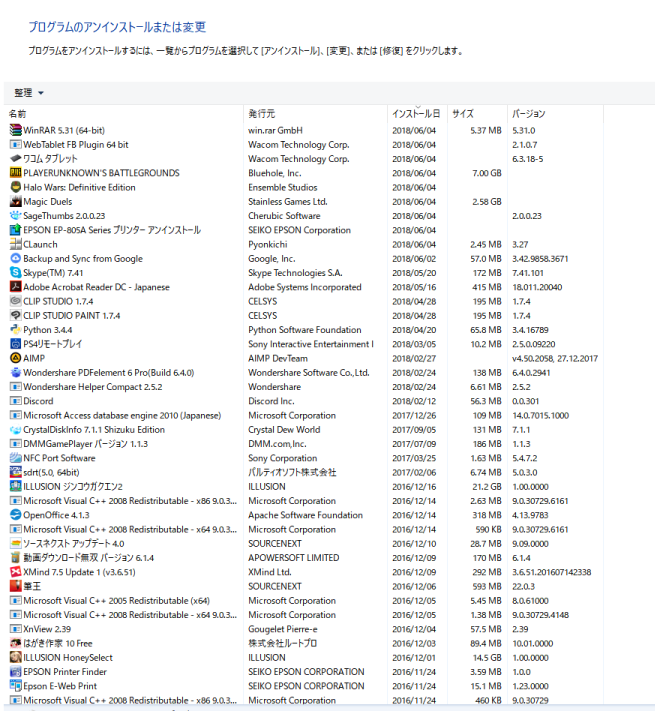This screenshot has height=711, width=655.
Task: Open the 整理 dropdown menu
Action: [29, 93]
